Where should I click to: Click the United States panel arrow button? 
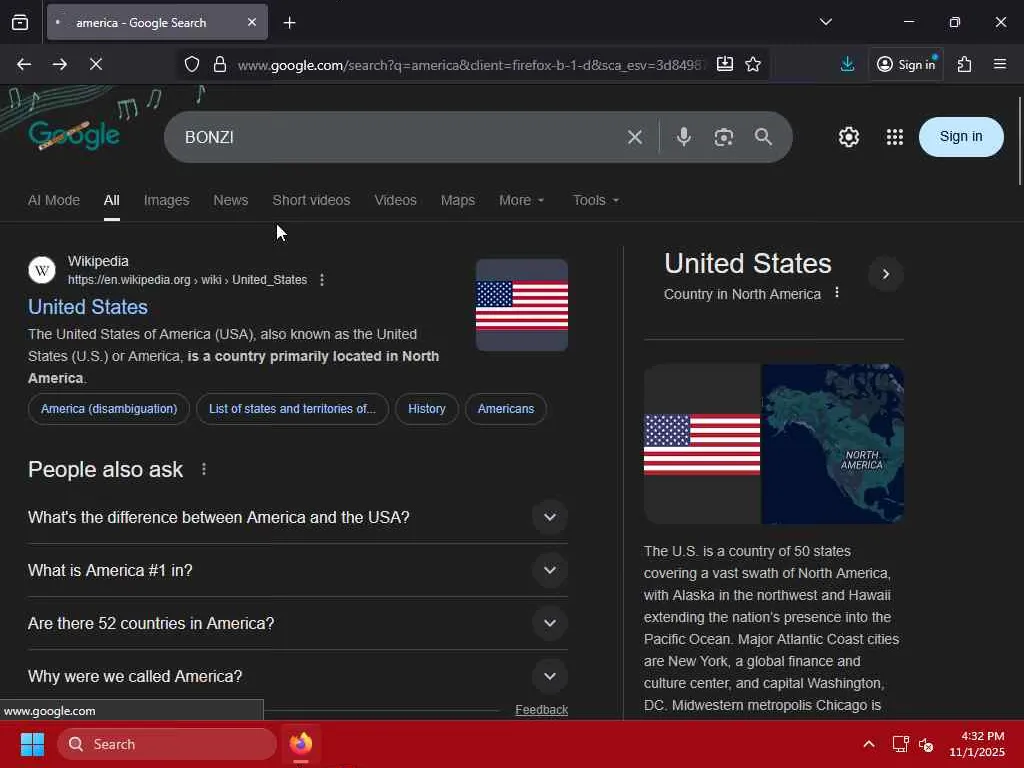(886, 274)
